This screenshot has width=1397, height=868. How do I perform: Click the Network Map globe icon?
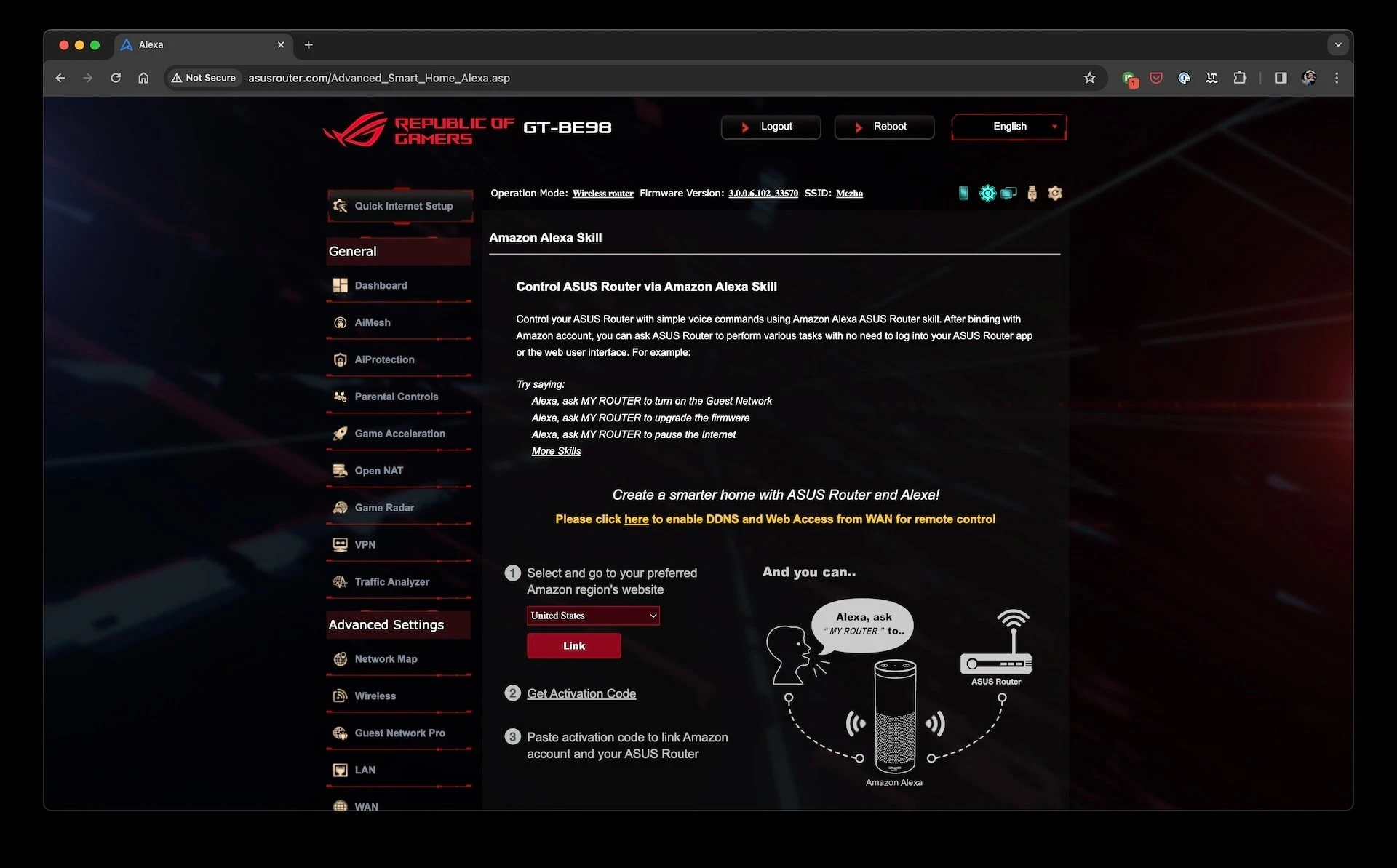[x=340, y=659]
